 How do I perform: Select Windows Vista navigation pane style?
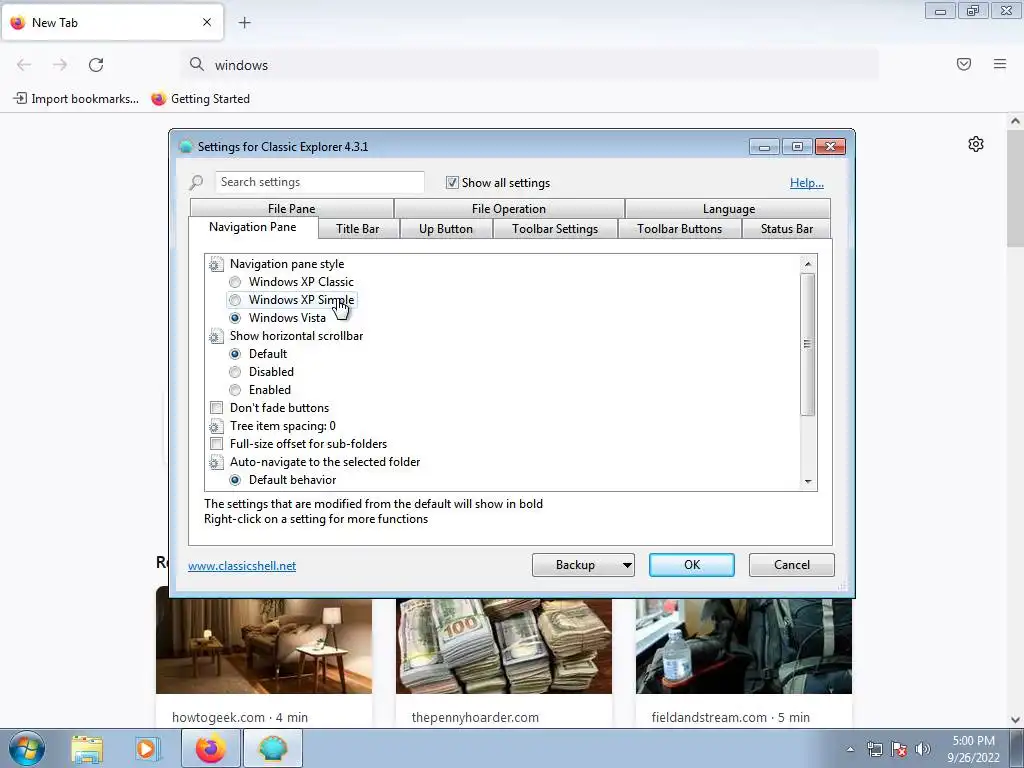(x=235, y=318)
